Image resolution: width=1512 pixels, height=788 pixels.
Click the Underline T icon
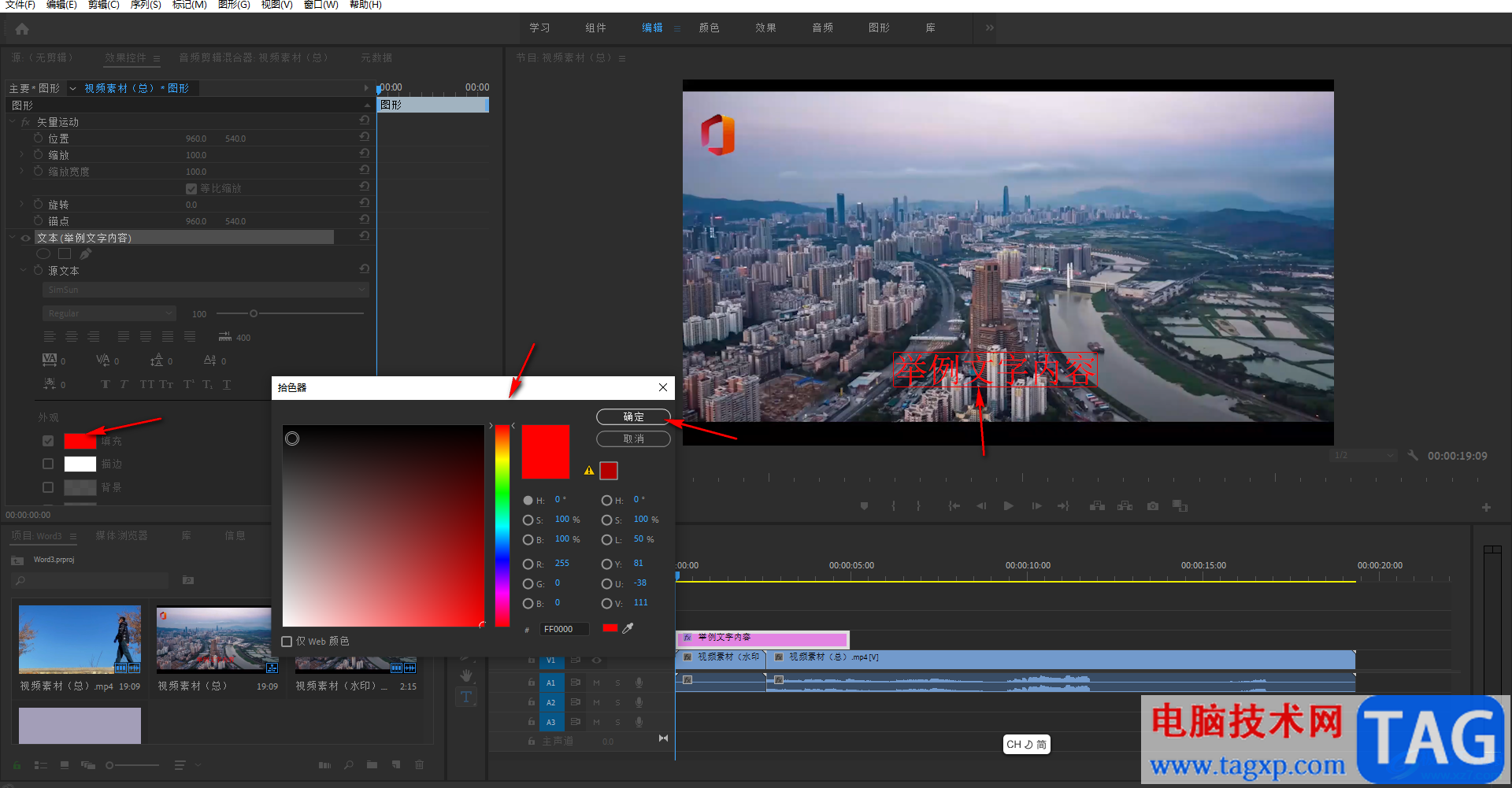click(x=227, y=384)
